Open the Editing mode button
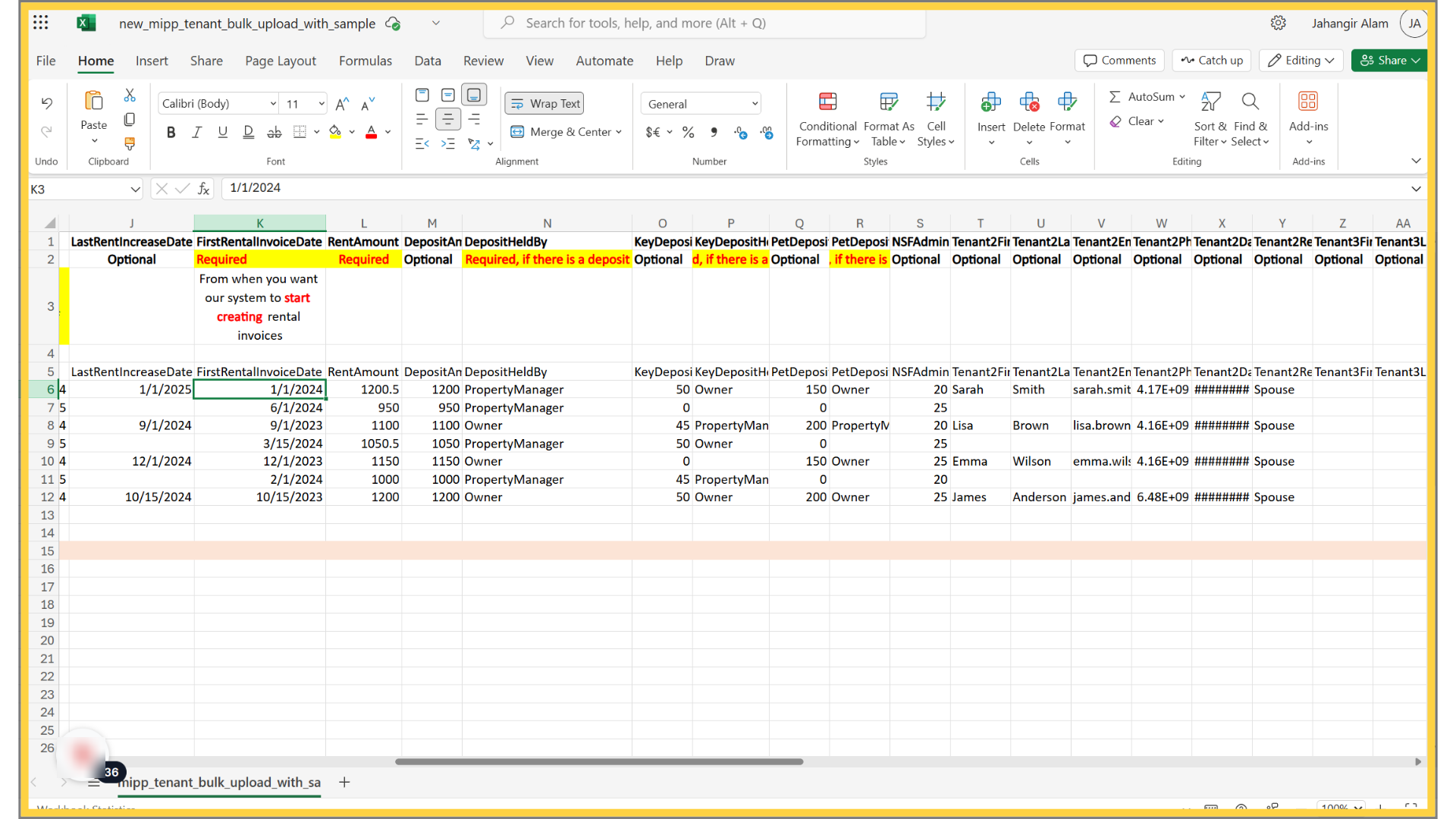This screenshot has width=1456, height=819. point(1301,61)
